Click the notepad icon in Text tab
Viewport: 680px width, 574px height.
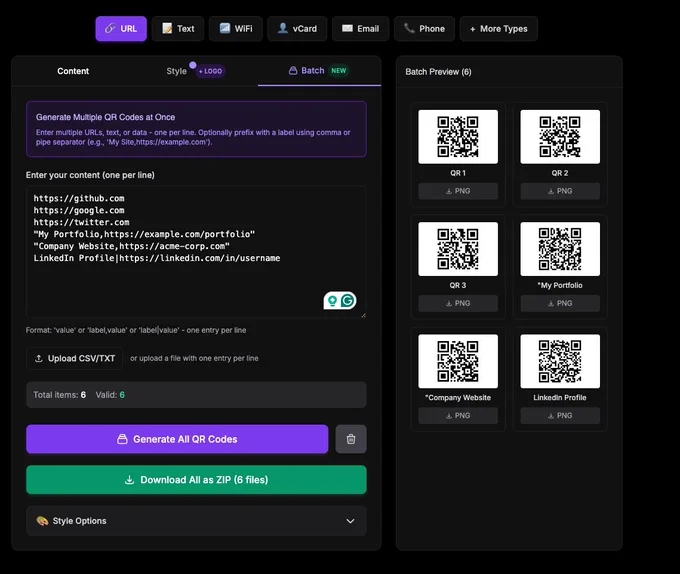tap(167, 29)
